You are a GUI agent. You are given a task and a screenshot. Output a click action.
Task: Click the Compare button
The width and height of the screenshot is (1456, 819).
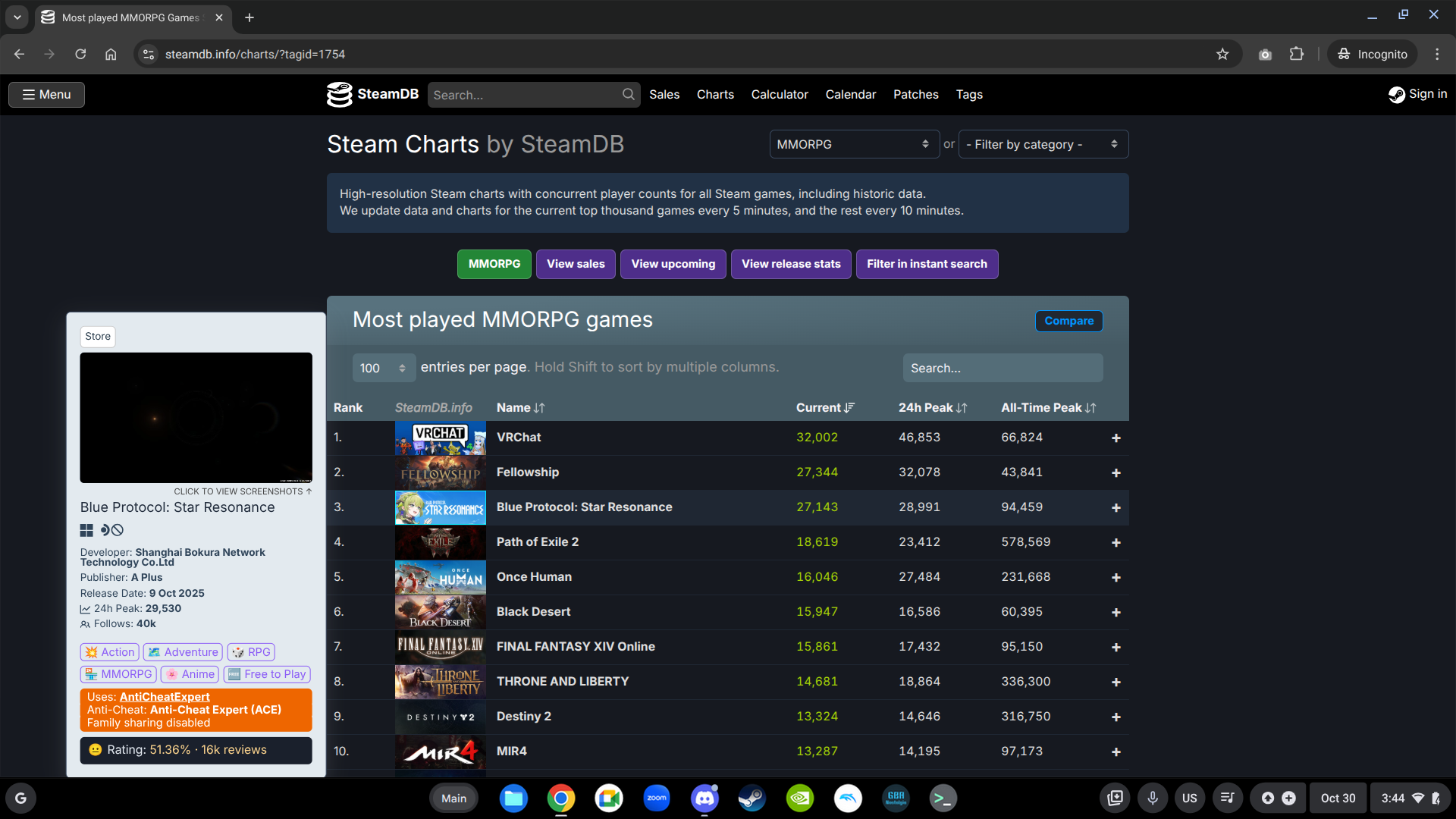click(x=1068, y=321)
